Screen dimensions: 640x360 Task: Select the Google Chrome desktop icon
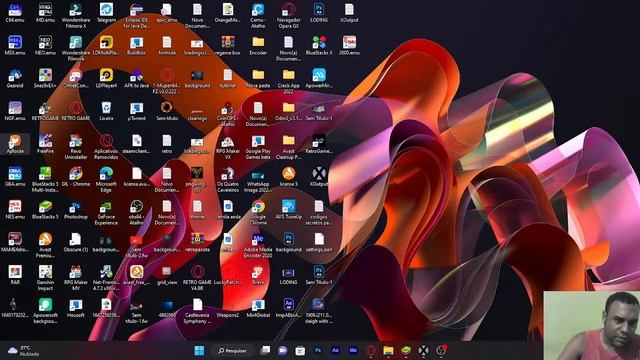[x=258, y=213]
